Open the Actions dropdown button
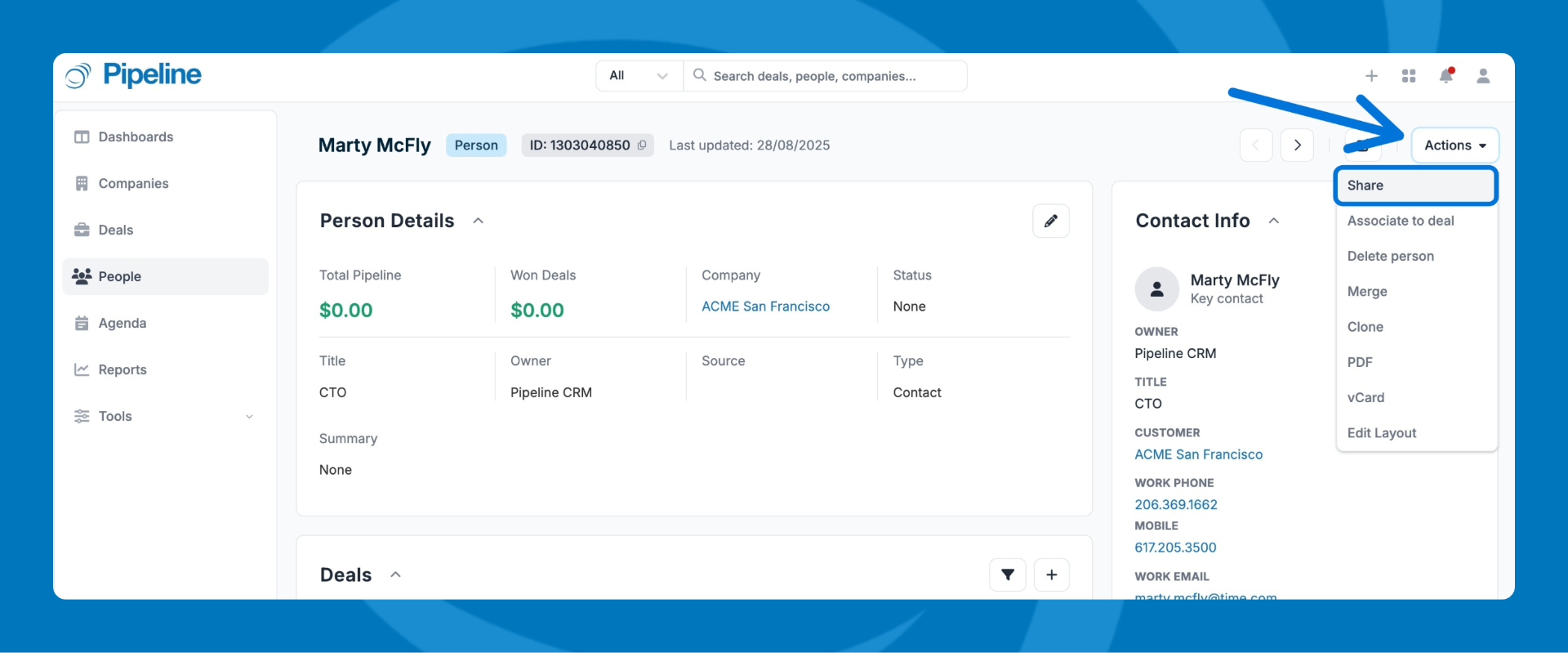The width and height of the screenshot is (1568, 653). [x=1454, y=145]
